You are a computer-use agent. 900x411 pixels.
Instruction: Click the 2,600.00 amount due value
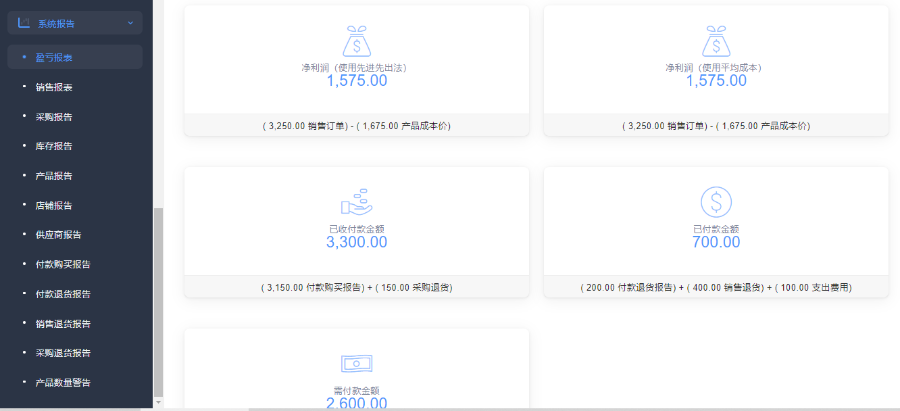click(357, 404)
